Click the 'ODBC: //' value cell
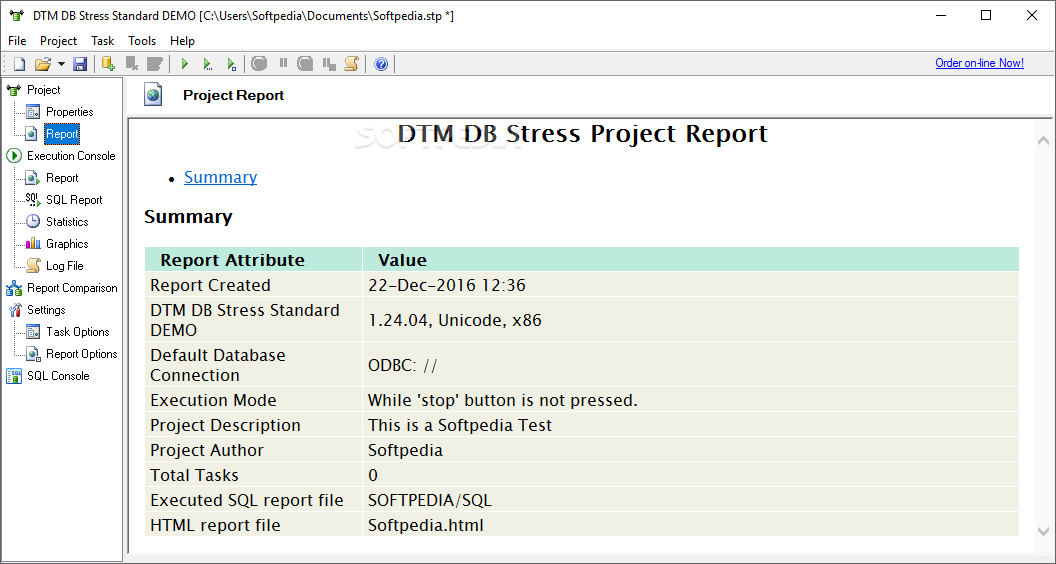1056x564 pixels. click(x=691, y=365)
